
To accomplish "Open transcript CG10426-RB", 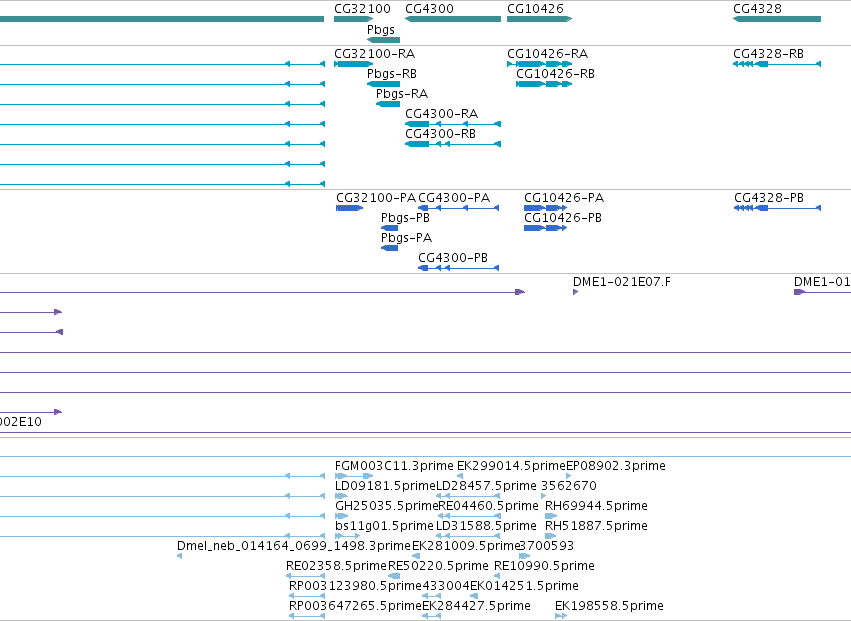I will tap(555, 74).
